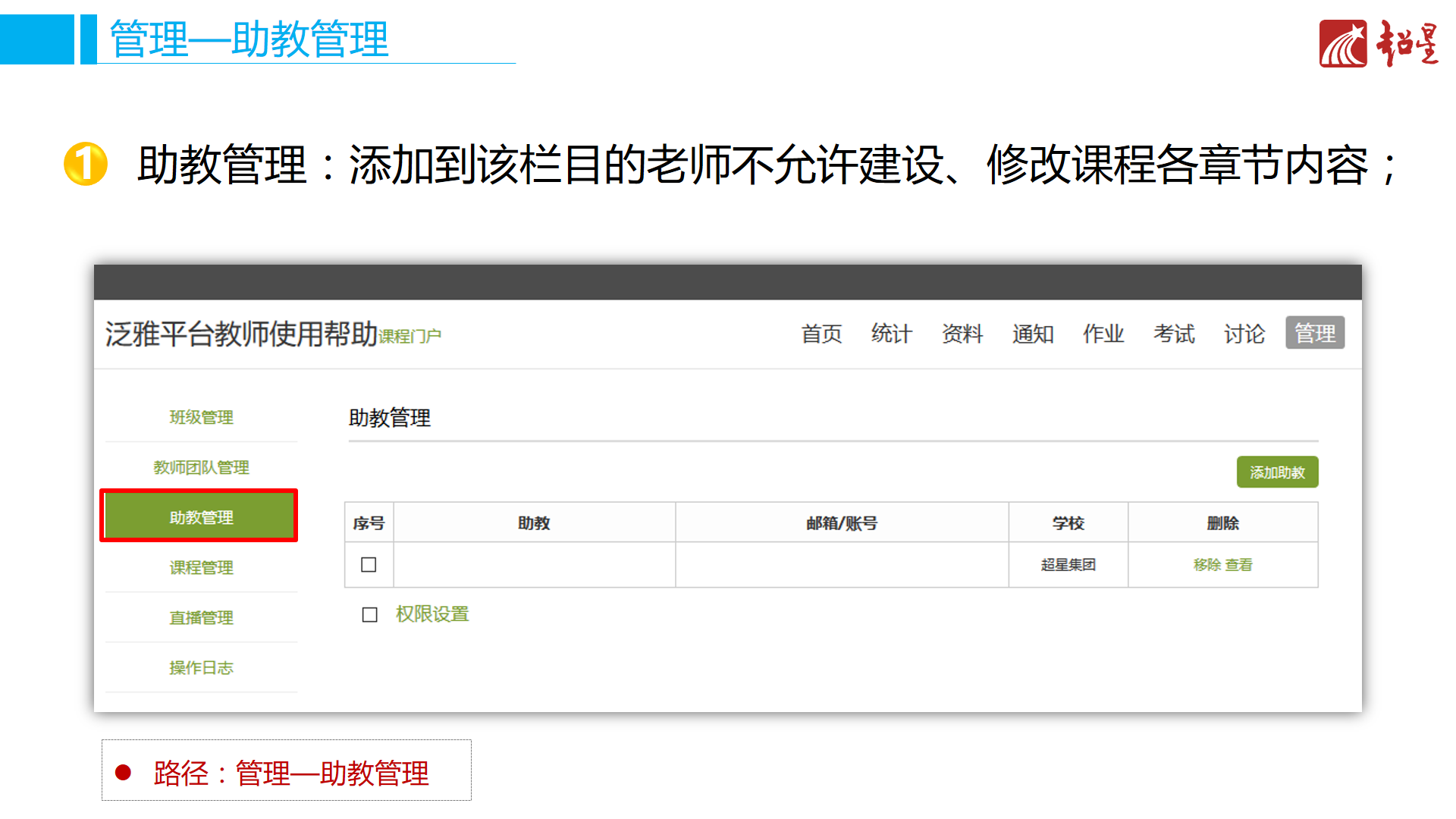Open the 作业 tab
The height and width of the screenshot is (819, 1456).
tap(1103, 334)
